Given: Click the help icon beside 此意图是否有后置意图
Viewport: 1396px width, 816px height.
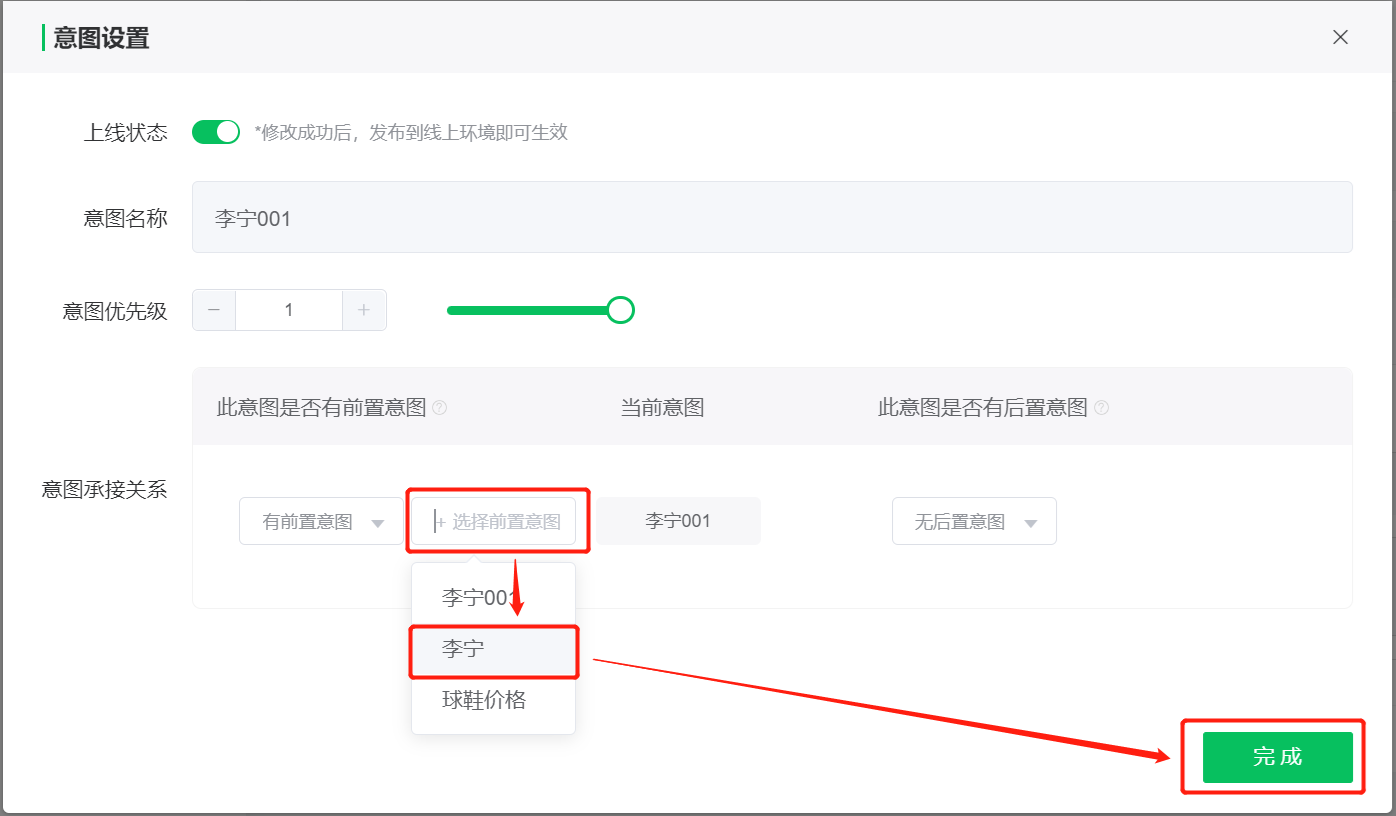Looking at the screenshot, I should coord(1101,408).
